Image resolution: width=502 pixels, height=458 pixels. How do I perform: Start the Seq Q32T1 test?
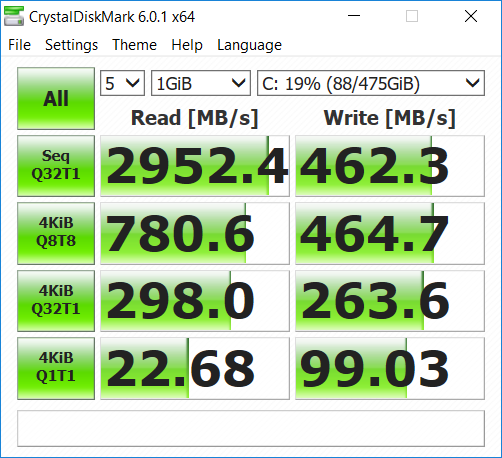pyautogui.click(x=56, y=166)
